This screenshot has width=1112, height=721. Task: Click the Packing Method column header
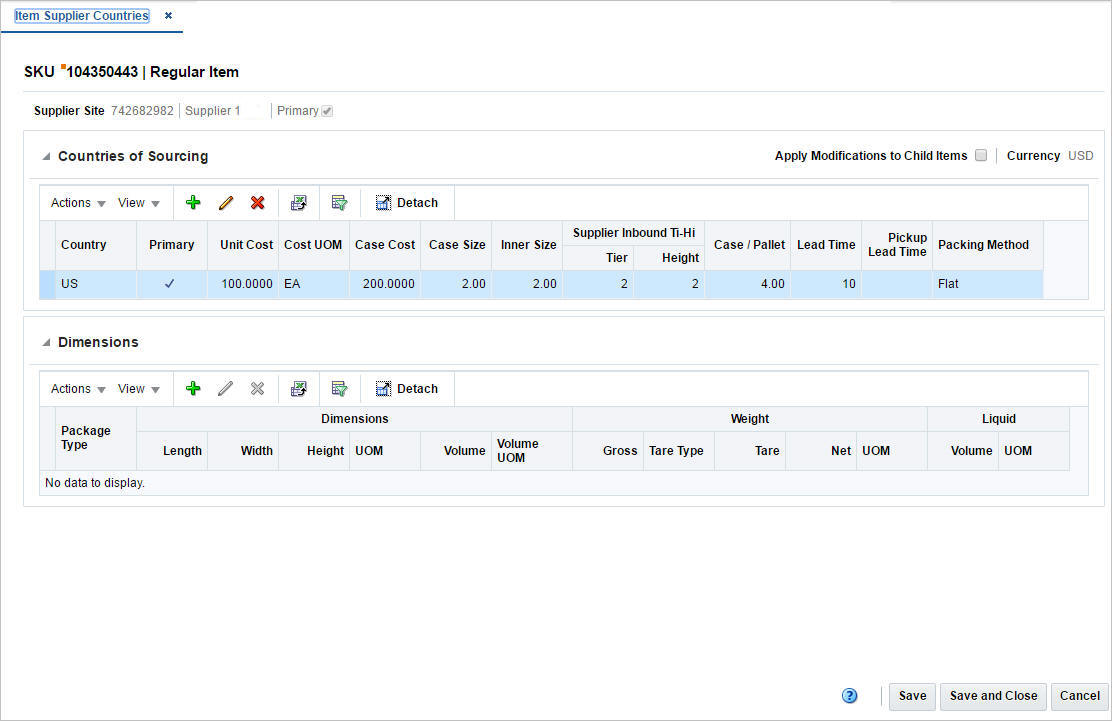point(988,245)
